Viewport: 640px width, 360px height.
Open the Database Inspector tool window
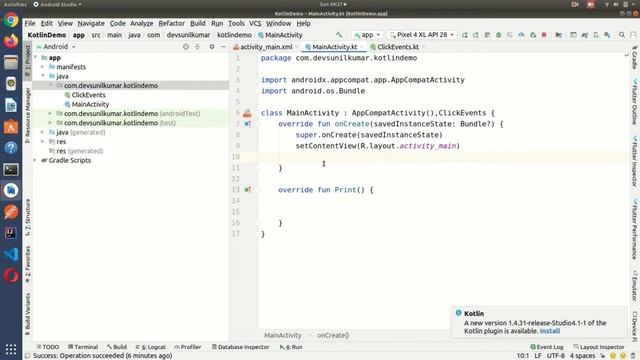(x=240, y=347)
